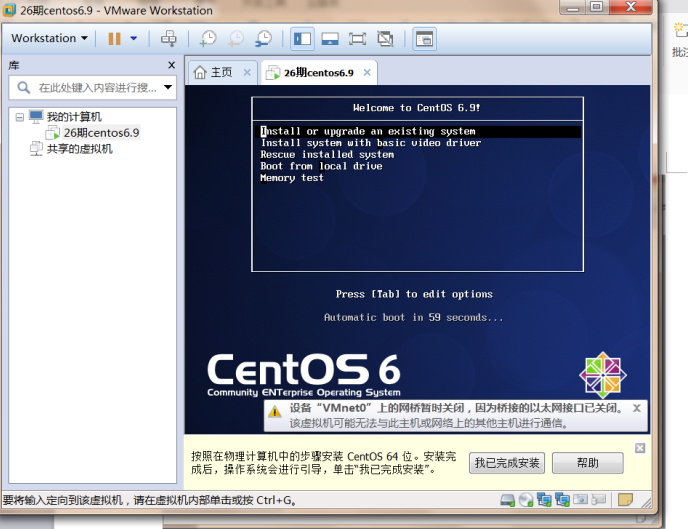Open the snapshot manager
The height and width of the screenshot is (529, 688).
click(263, 39)
